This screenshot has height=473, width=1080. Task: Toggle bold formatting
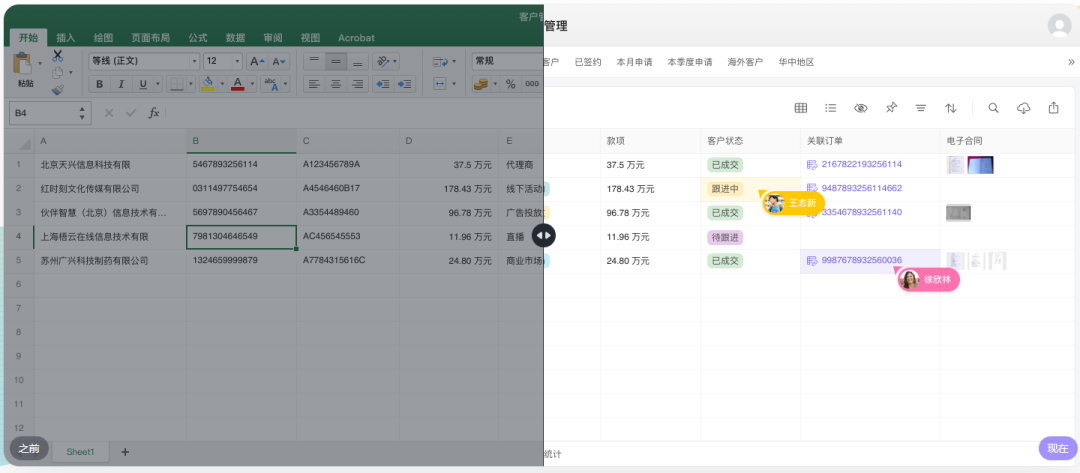click(99, 84)
